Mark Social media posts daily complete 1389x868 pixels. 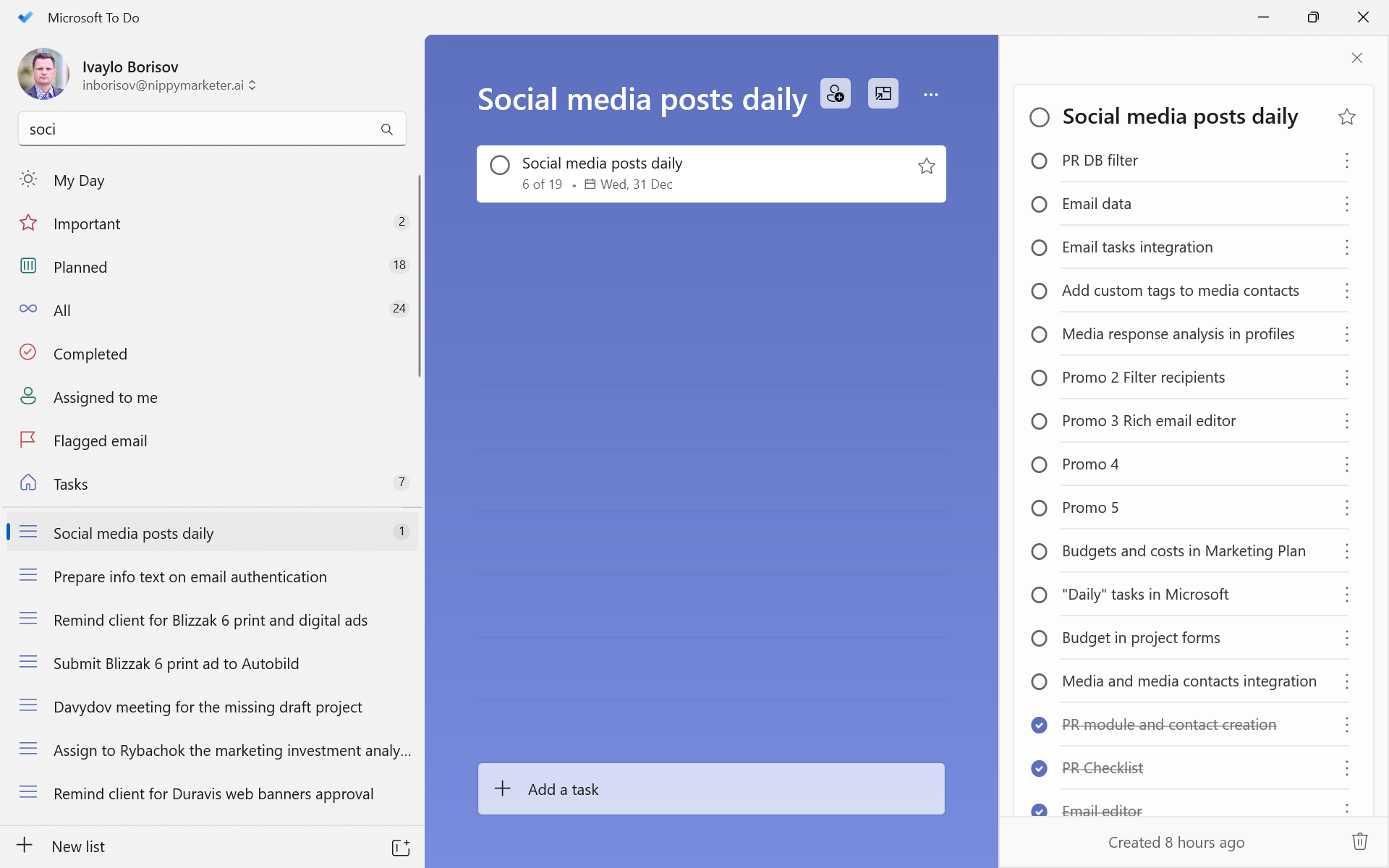[500, 165]
